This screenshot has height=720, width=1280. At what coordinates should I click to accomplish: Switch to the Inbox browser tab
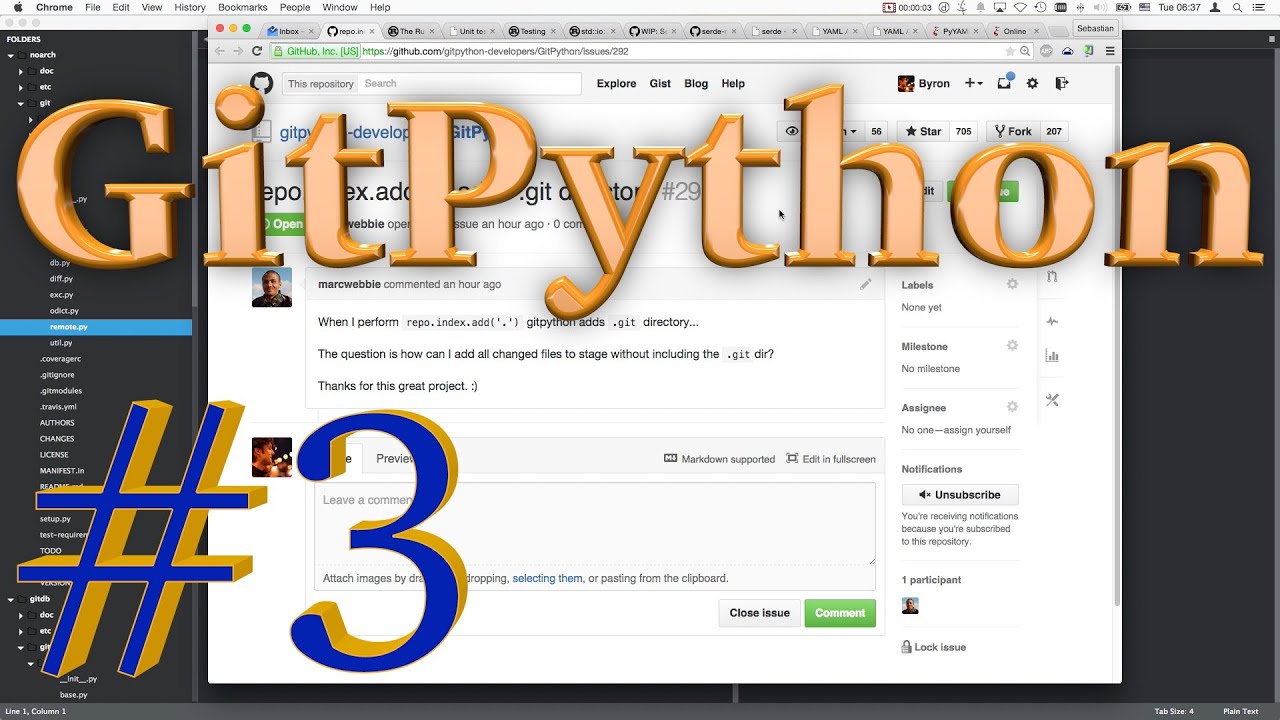pos(288,31)
